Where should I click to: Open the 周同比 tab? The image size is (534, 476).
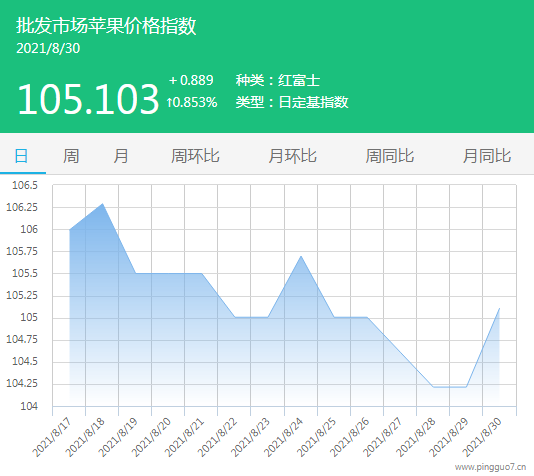390,156
